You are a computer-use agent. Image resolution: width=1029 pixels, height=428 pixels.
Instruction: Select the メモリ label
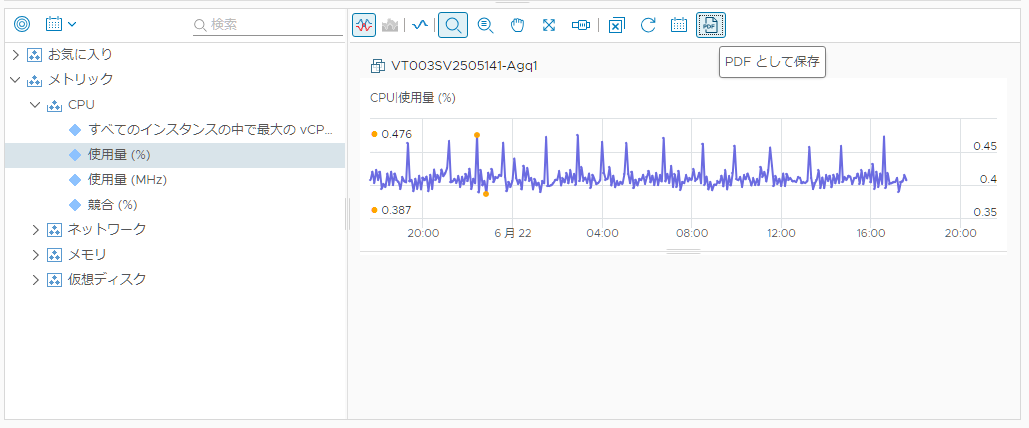(x=87, y=254)
